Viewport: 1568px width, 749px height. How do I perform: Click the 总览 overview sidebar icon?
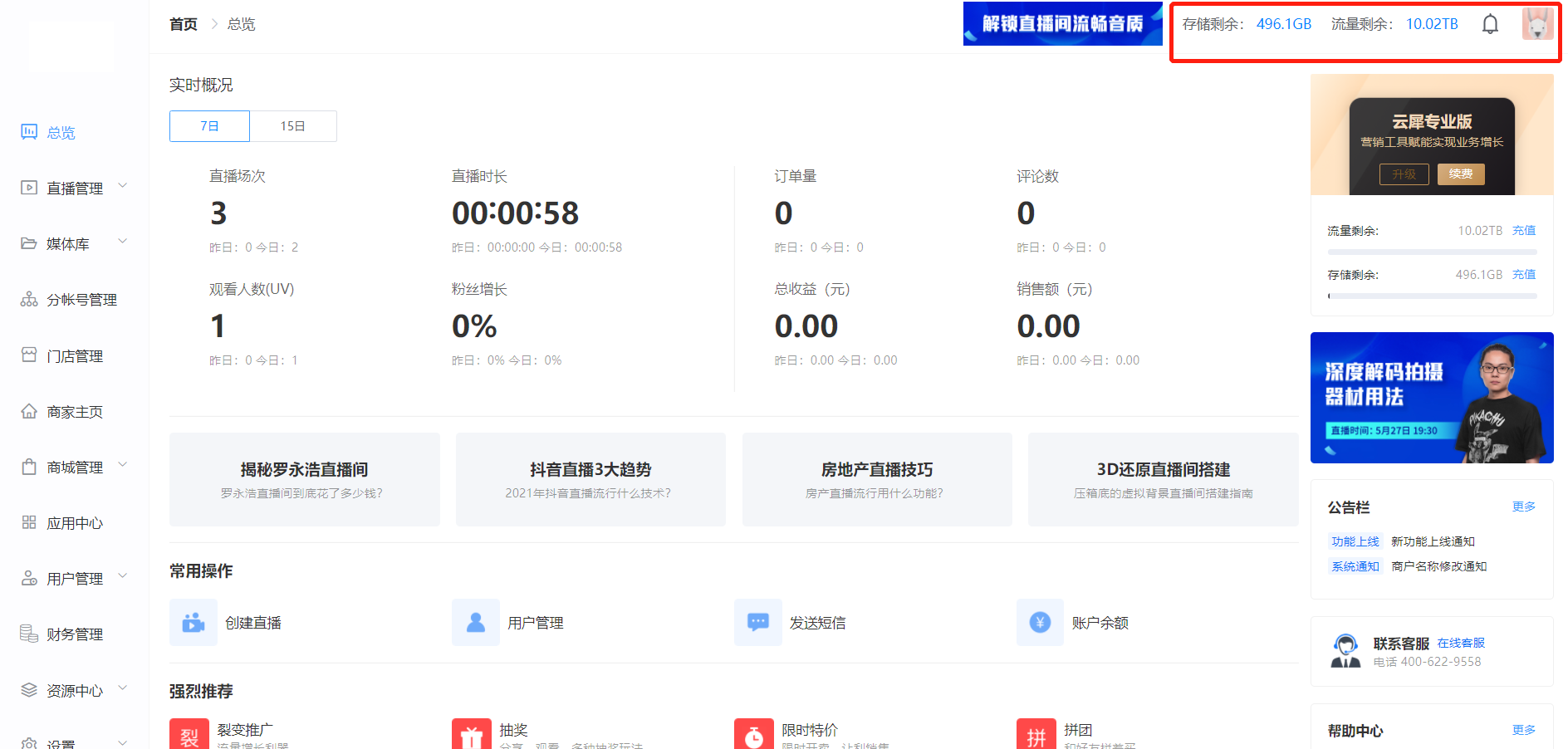pos(29,131)
